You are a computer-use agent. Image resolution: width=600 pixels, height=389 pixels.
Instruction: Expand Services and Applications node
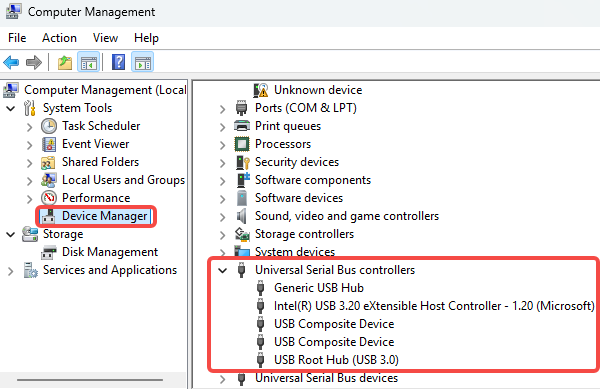click(11, 271)
